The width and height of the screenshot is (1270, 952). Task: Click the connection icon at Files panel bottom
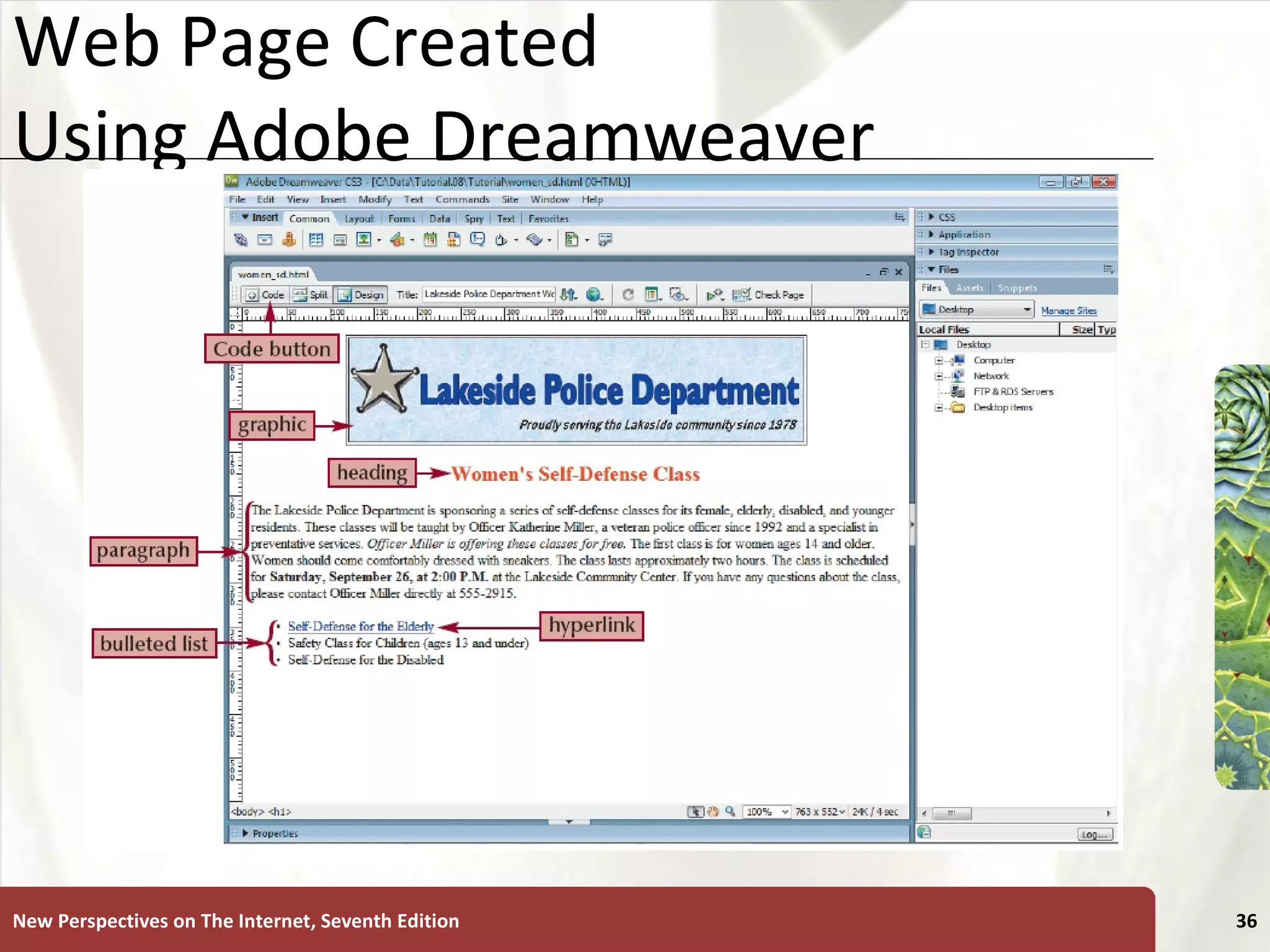point(925,833)
